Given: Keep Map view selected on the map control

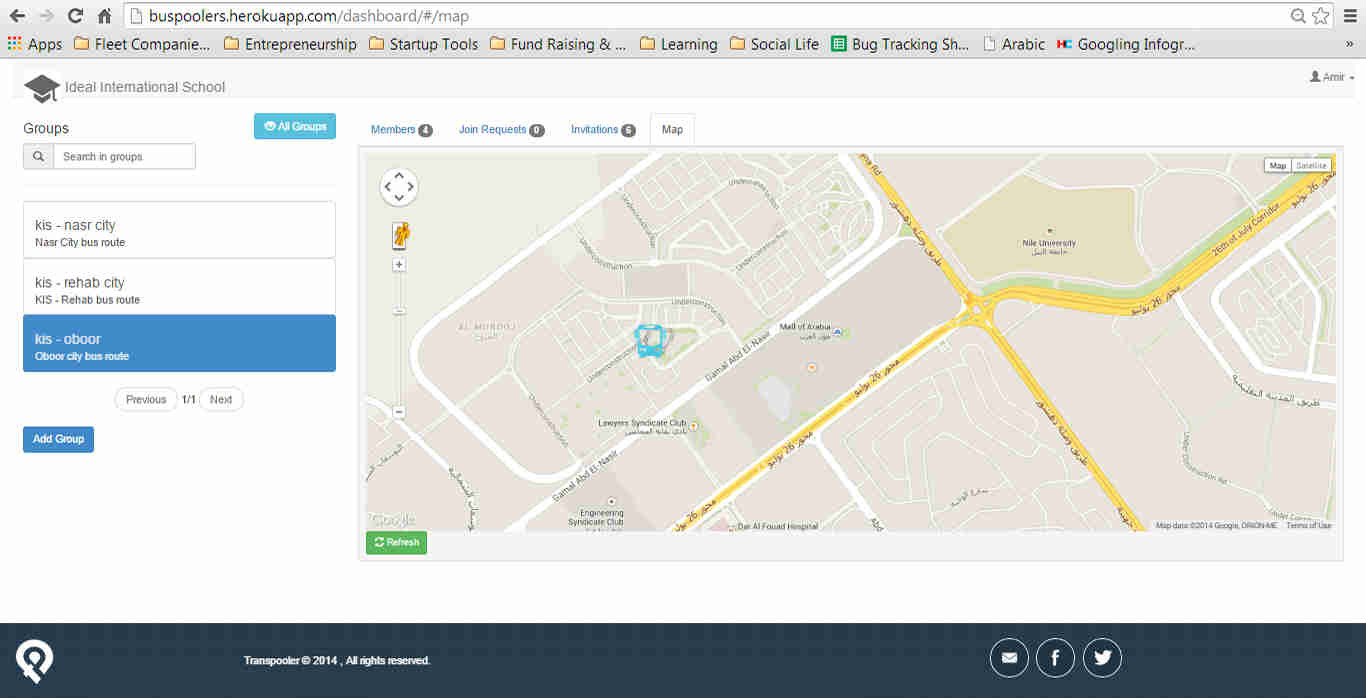Looking at the screenshot, I should click(1277, 165).
